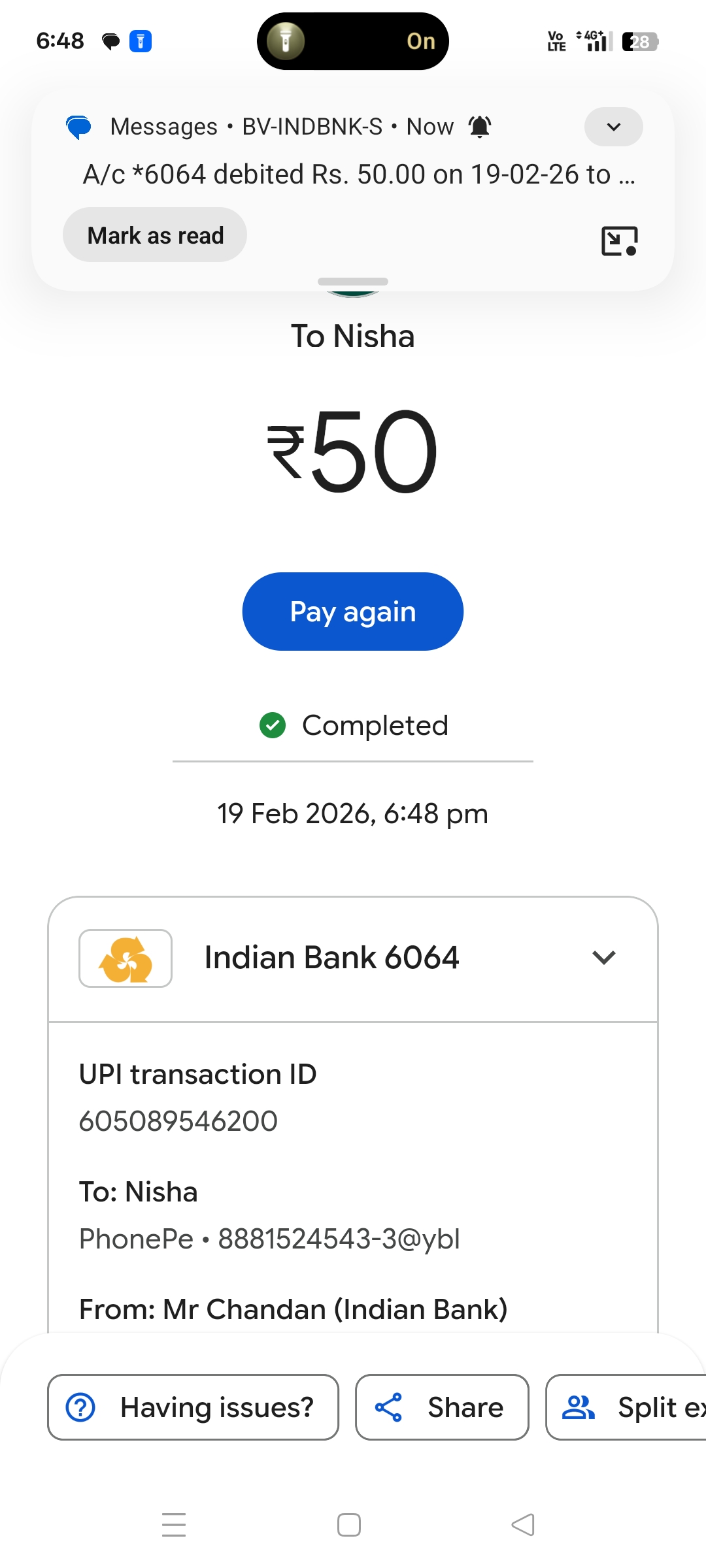Go to home via square navigation button
The width and height of the screenshot is (706, 1568).
349,1525
